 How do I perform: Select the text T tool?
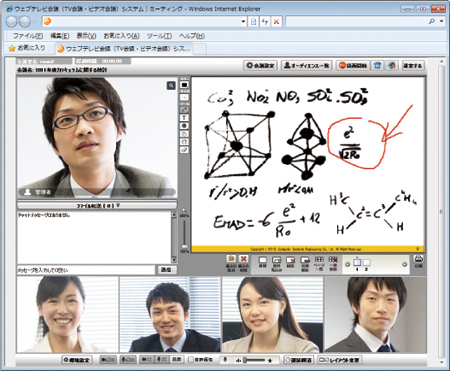pos(184,118)
